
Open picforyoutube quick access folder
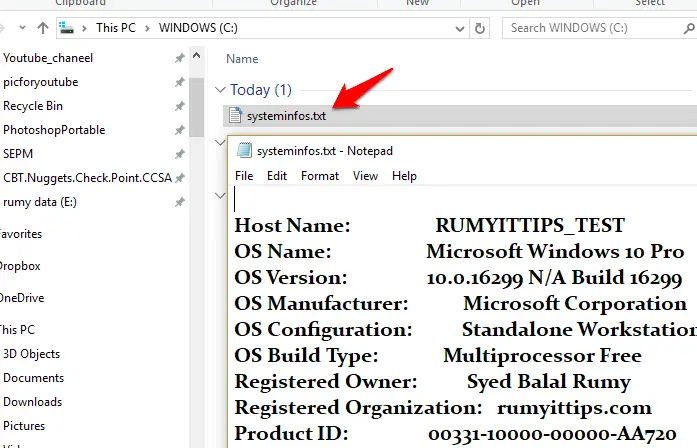coord(40,82)
